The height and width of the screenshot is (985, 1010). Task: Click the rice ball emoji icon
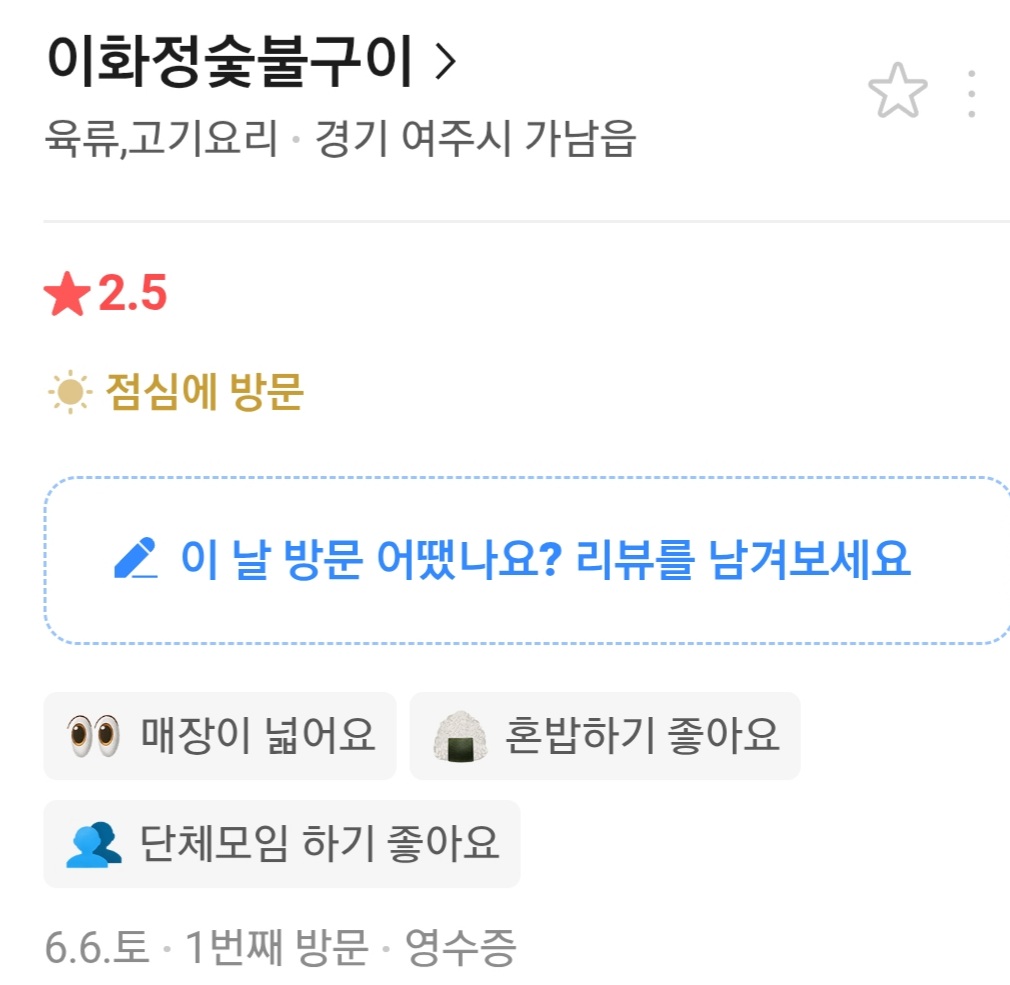[x=459, y=736]
